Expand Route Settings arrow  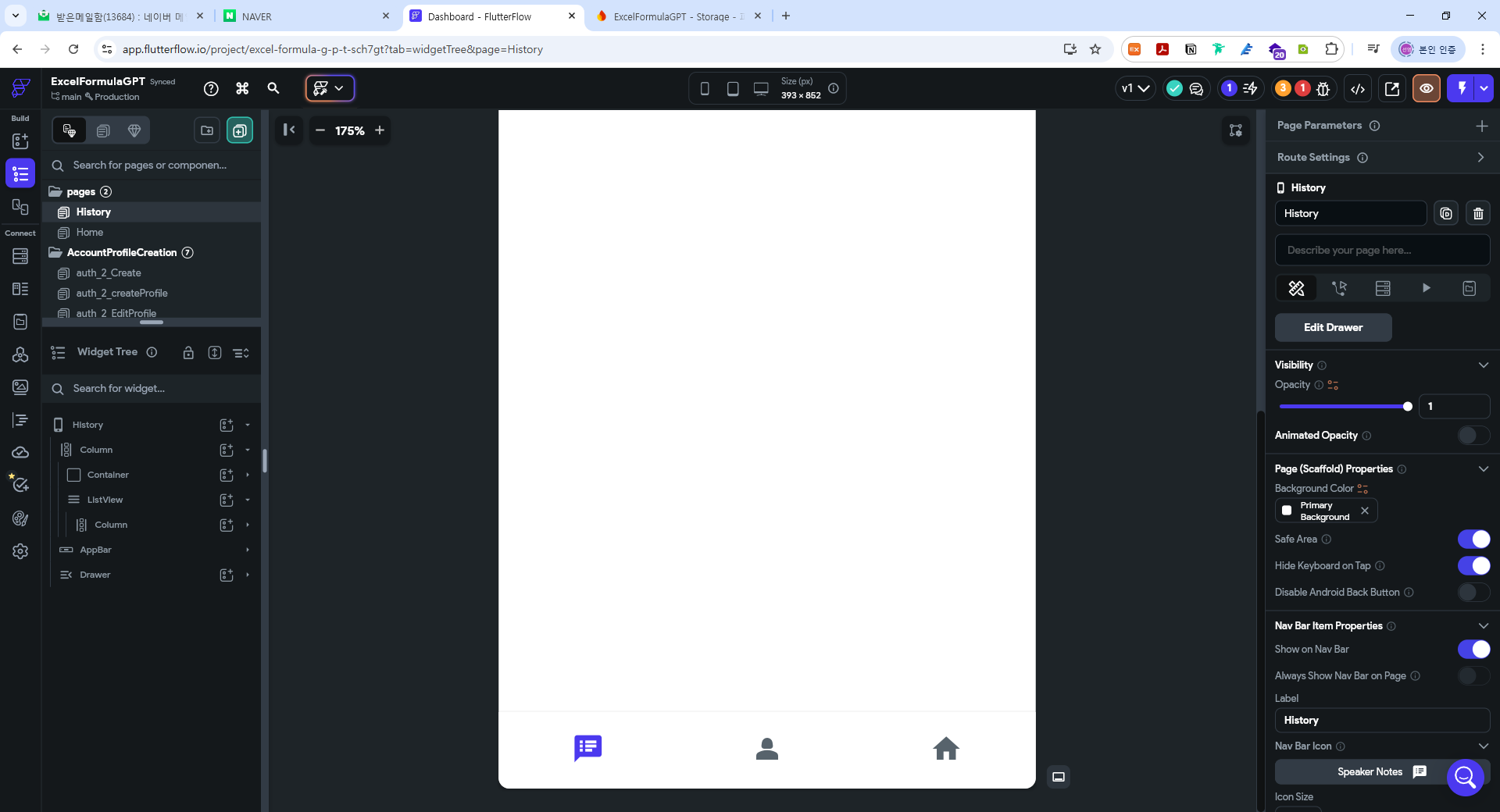click(x=1480, y=158)
